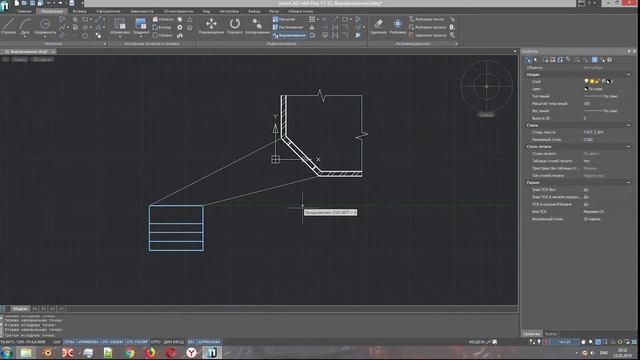
Task: Collapse the Стиль печати section in Properties
Action: point(628,147)
